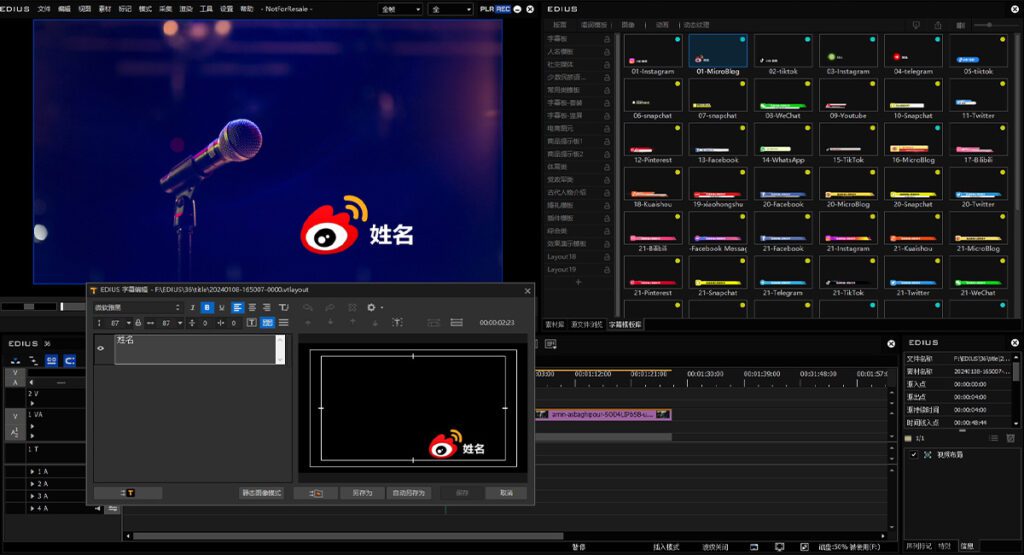Toggle italic in the subtitle editor
This screenshot has height=555, width=1024.
(x=192, y=308)
